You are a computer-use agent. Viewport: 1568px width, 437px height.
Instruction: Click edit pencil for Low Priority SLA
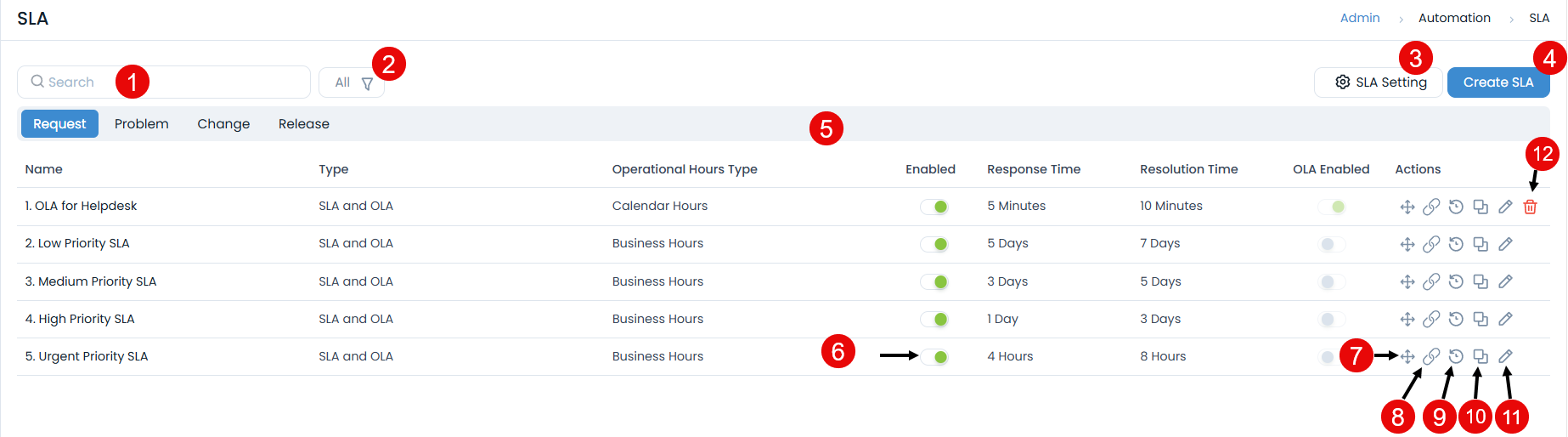[1505, 244]
